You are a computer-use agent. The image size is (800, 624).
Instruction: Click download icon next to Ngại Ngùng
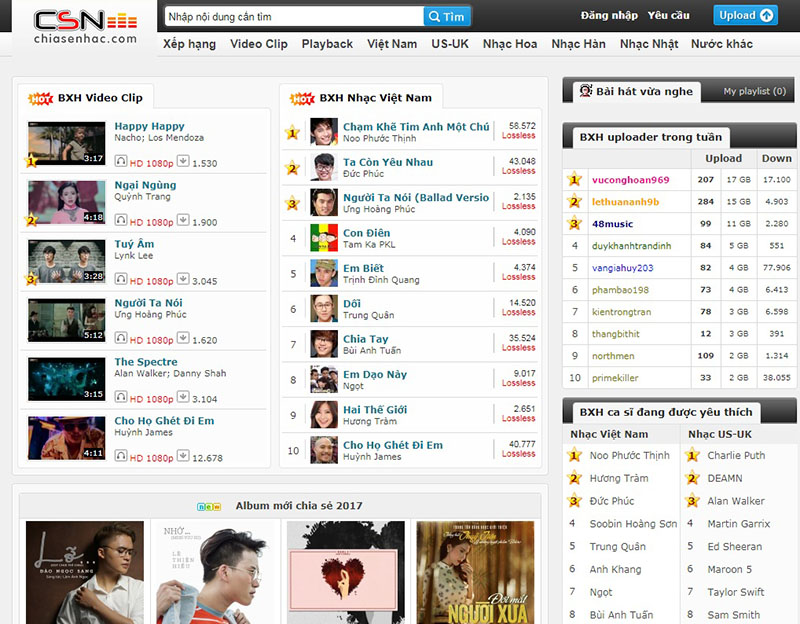183,222
